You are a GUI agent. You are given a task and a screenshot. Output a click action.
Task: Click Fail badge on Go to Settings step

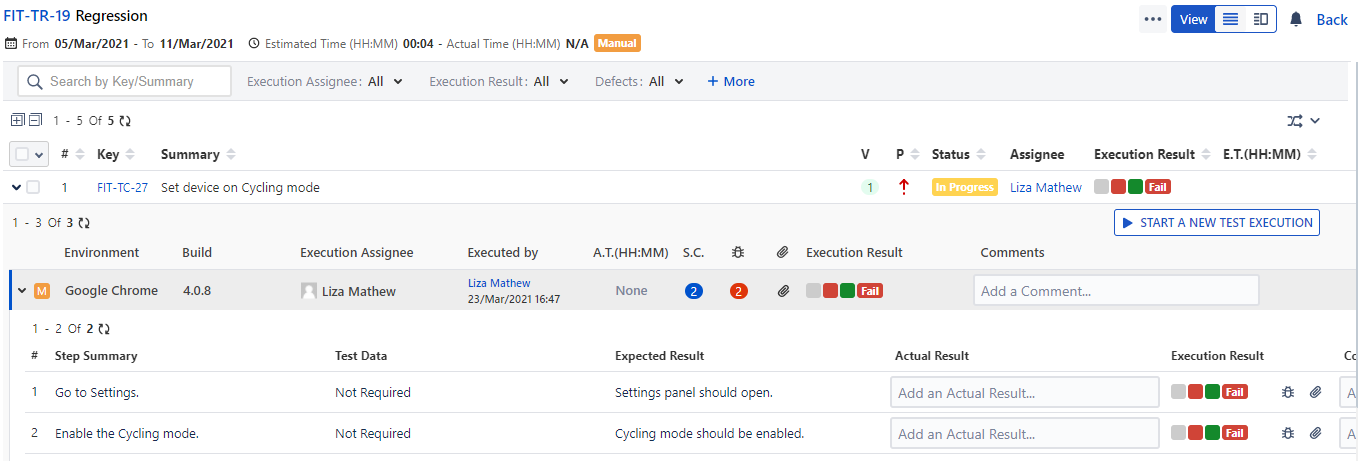click(1235, 393)
